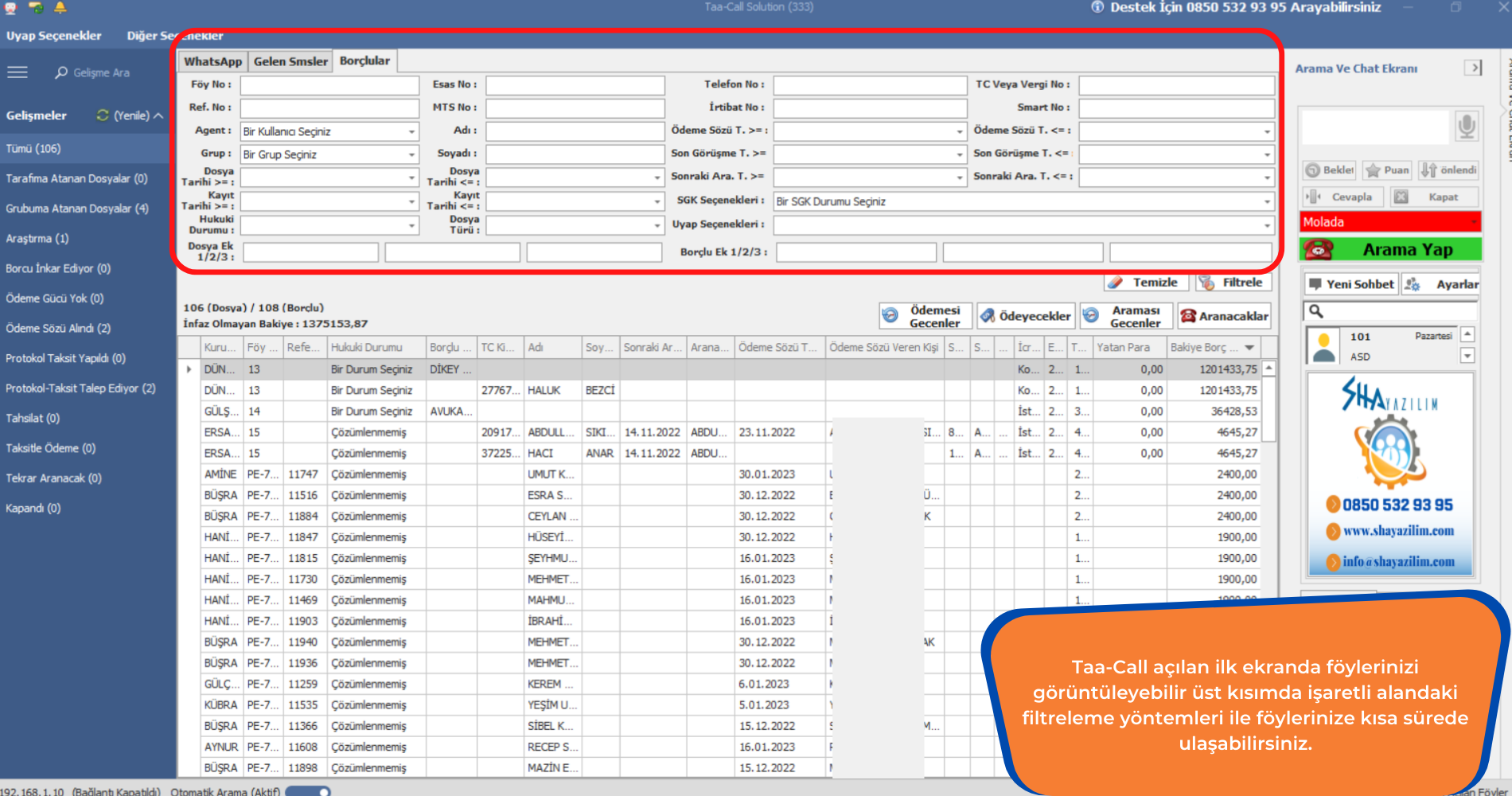The height and width of the screenshot is (796, 1512).
Task: Select the row with HALUK BEZCİ
Action: click(720, 391)
